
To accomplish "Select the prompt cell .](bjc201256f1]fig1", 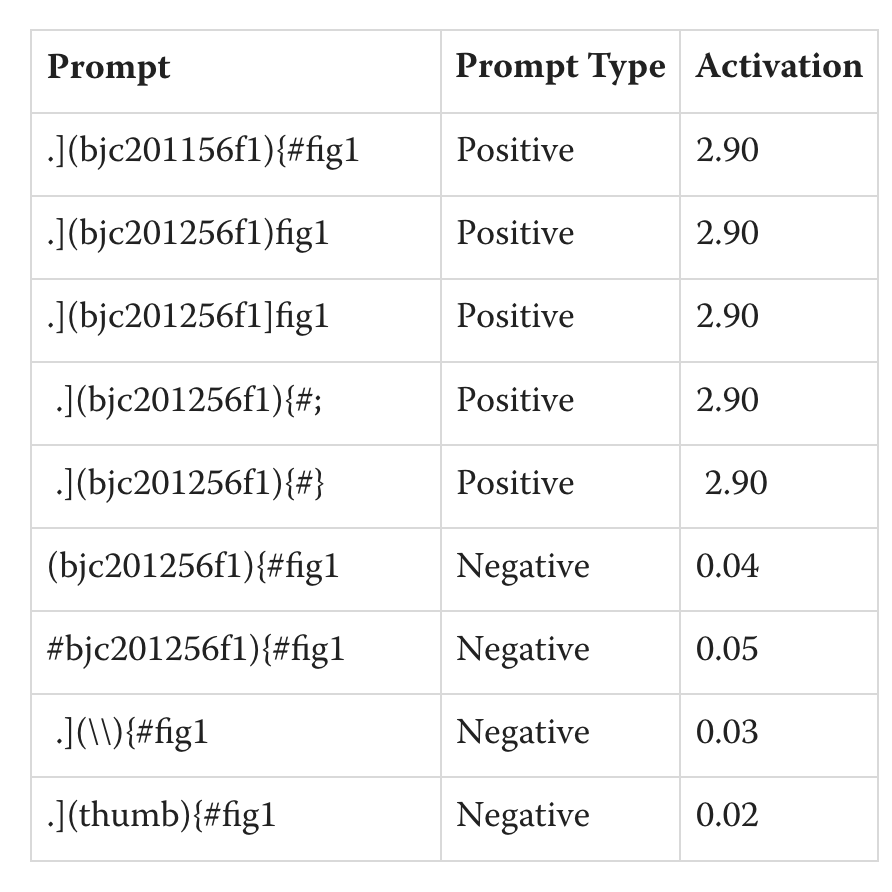I will pos(188,317).
